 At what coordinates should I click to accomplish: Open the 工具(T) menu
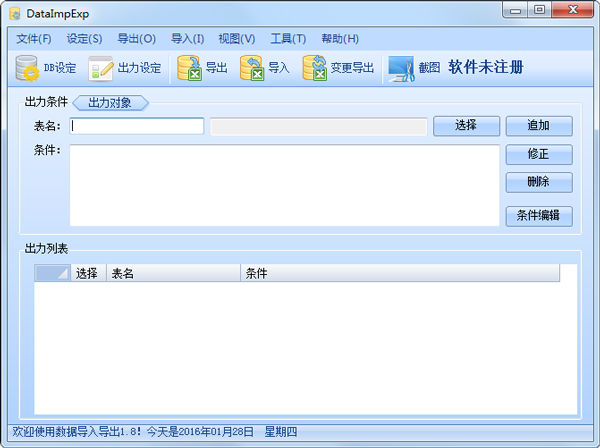click(x=288, y=38)
